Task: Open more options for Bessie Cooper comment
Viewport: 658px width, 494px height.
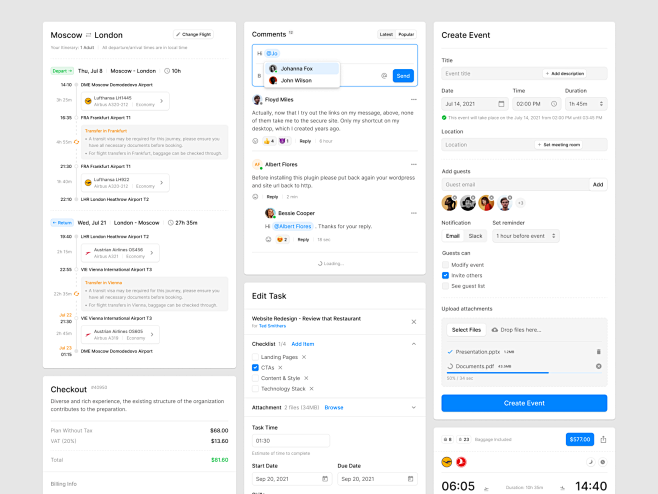Action: click(x=414, y=213)
